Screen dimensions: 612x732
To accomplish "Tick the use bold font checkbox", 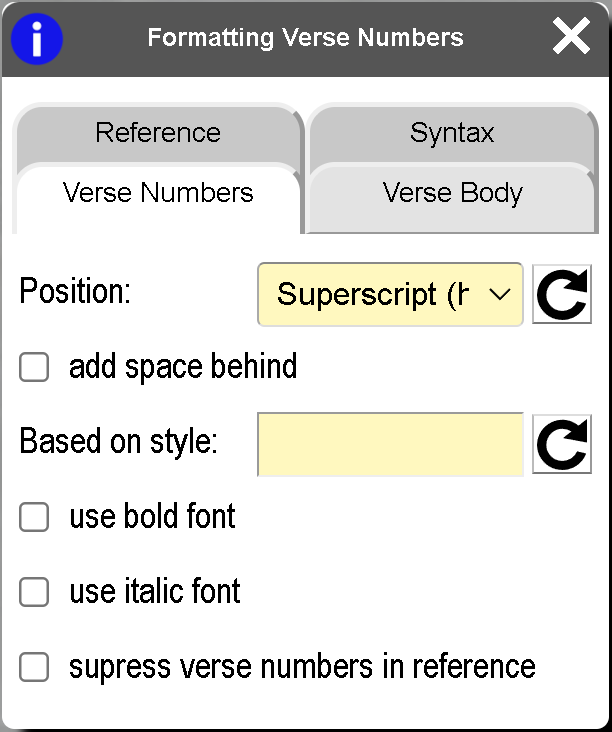I will (34, 517).
